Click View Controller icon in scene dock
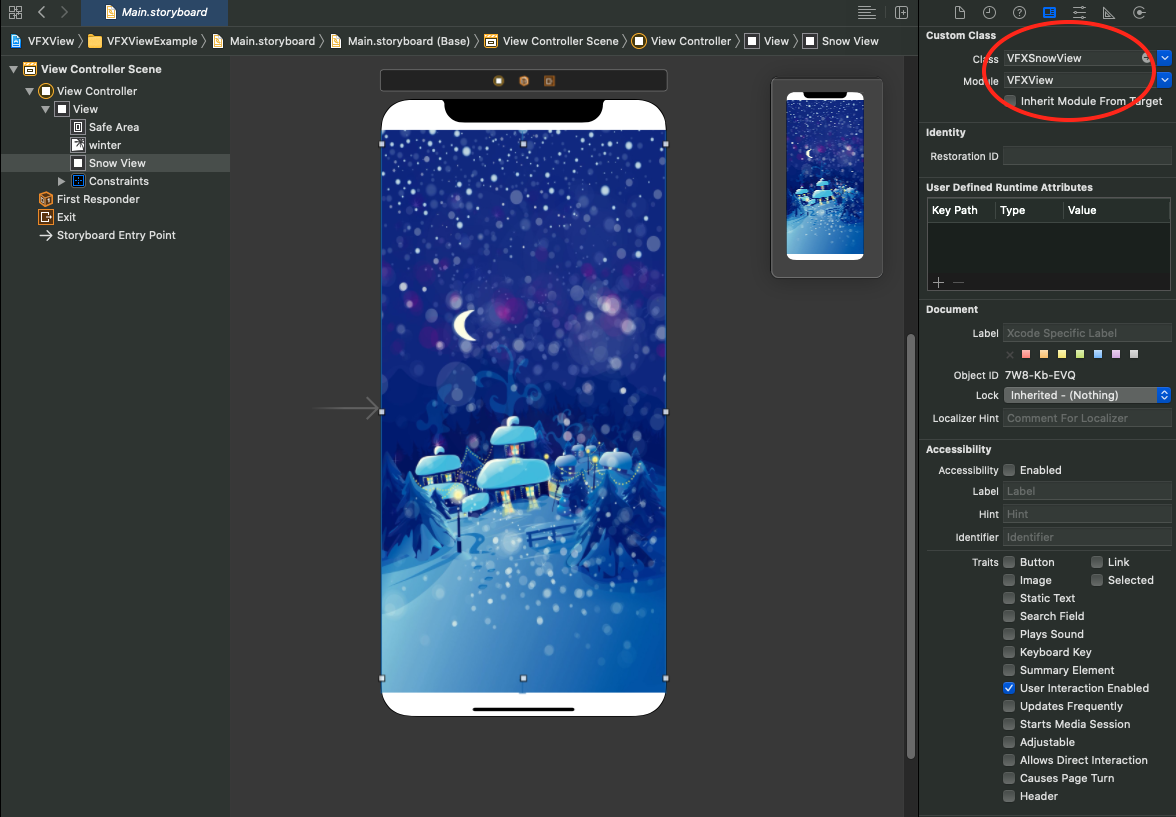 (499, 81)
